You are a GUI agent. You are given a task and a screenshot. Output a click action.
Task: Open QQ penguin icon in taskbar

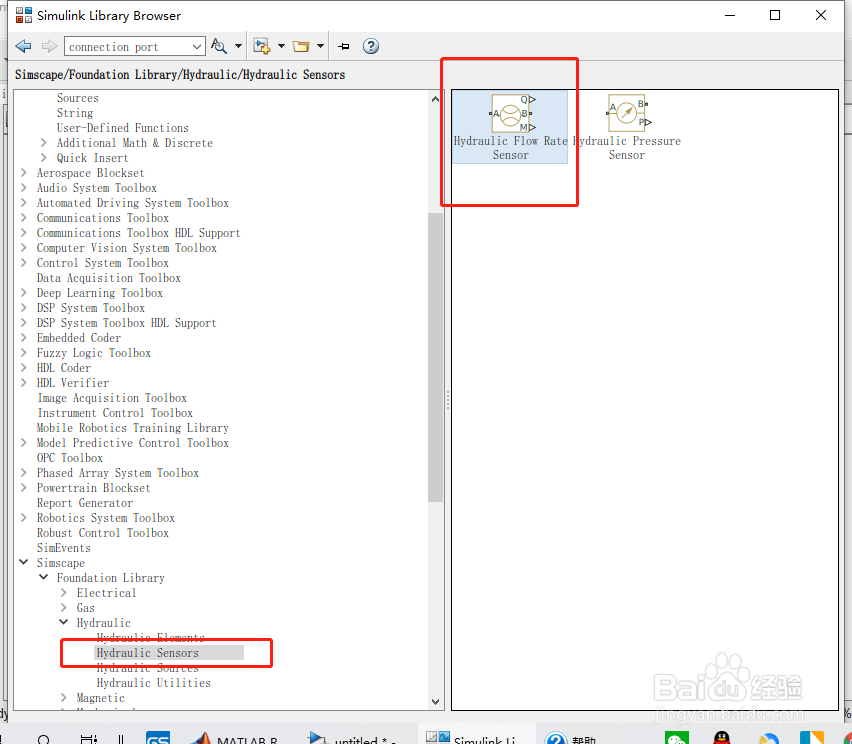722,738
